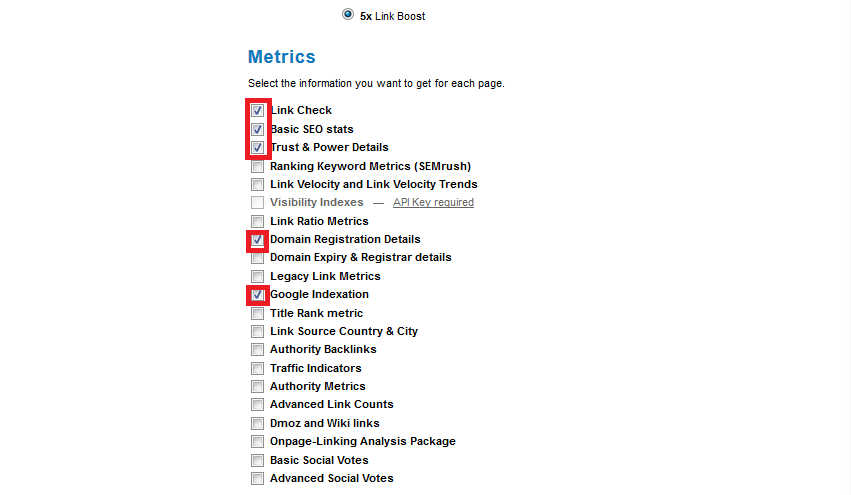This screenshot has height=495, width=851.
Task: Uncheck the Google Indexation checkbox
Action: [258, 295]
